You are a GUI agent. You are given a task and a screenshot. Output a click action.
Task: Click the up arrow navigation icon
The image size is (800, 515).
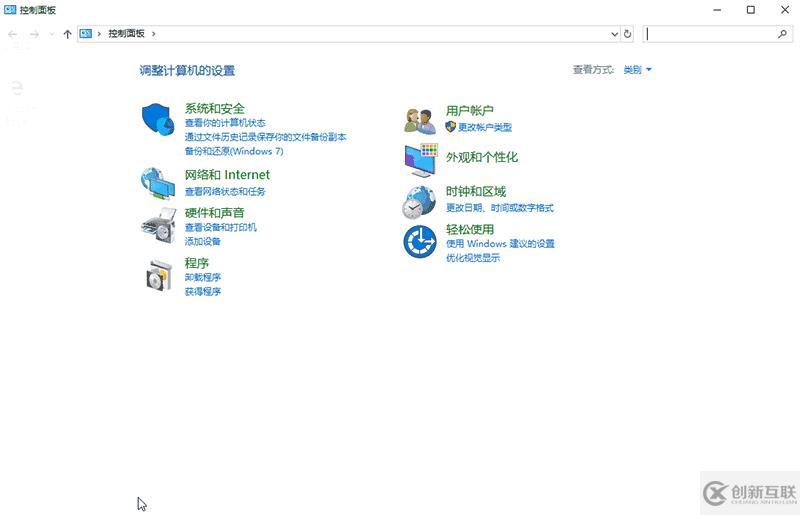(67, 34)
